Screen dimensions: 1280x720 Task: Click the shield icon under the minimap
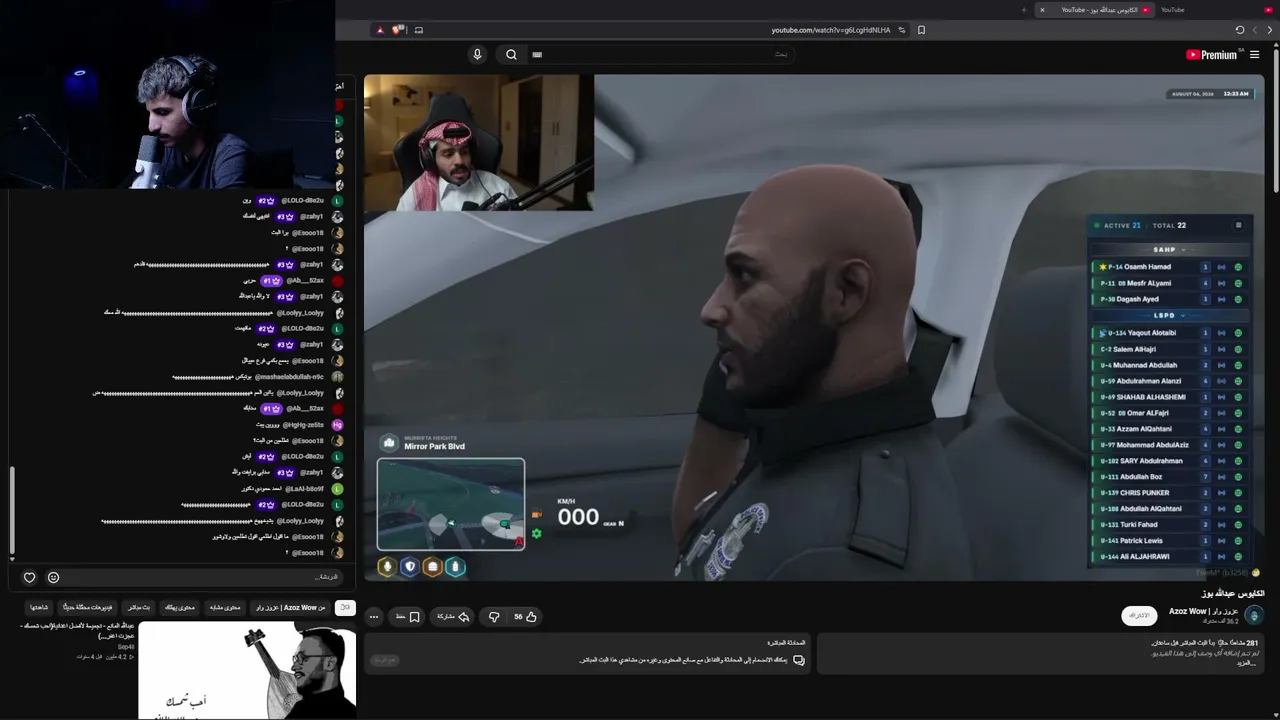click(x=410, y=567)
